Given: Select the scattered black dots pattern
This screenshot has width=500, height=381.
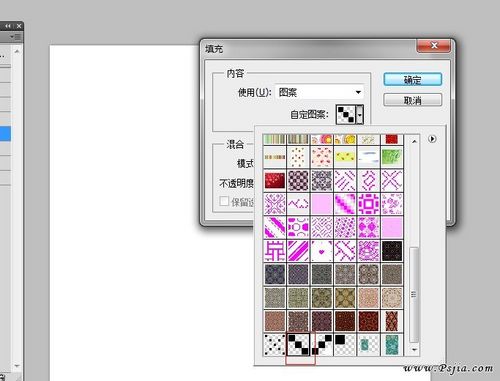Looking at the screenshot, I should [x=275, y=345].
